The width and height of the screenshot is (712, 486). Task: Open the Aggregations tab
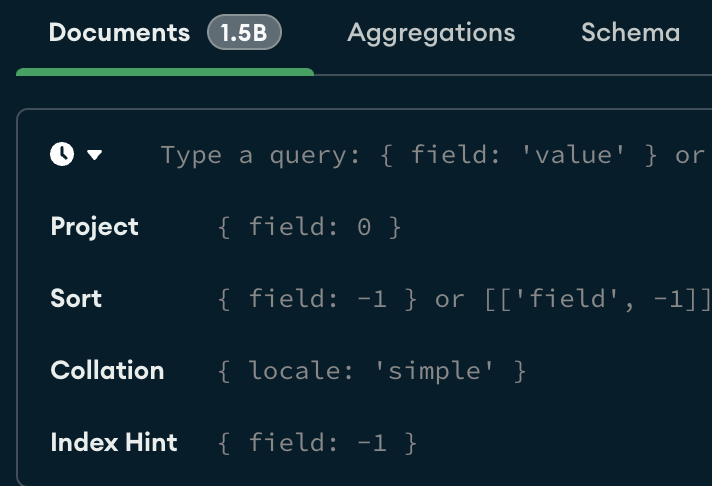click(x=431, y=33)
